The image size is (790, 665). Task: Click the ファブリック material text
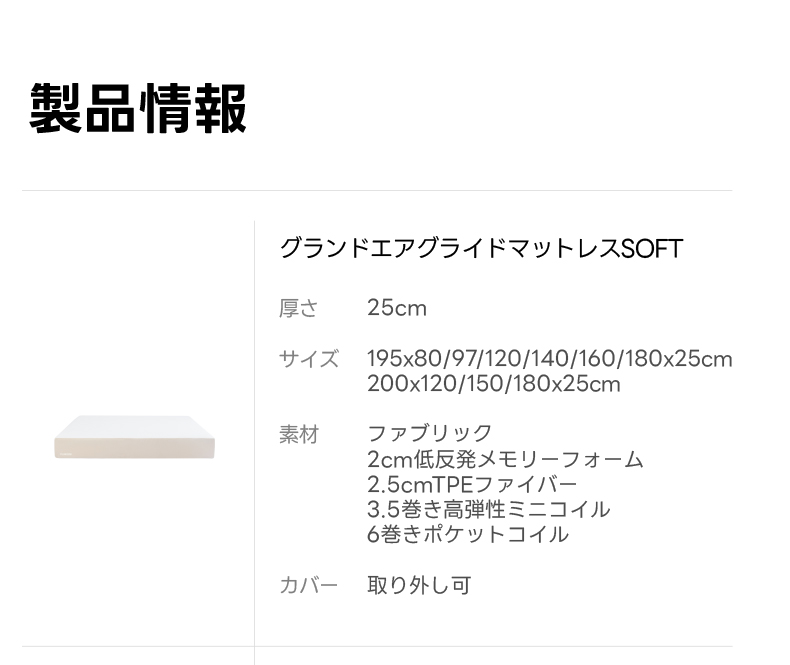[430, 433]
